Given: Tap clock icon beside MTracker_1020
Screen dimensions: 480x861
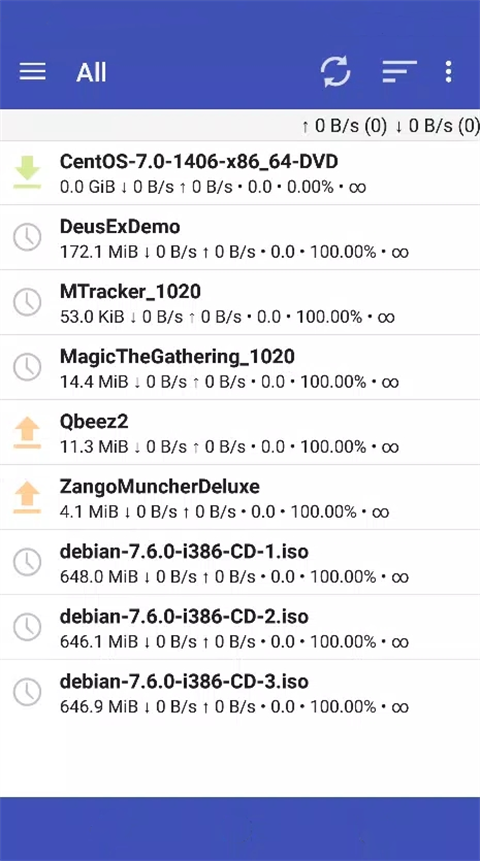Looking at the screenshot, I should pos(27,302).
